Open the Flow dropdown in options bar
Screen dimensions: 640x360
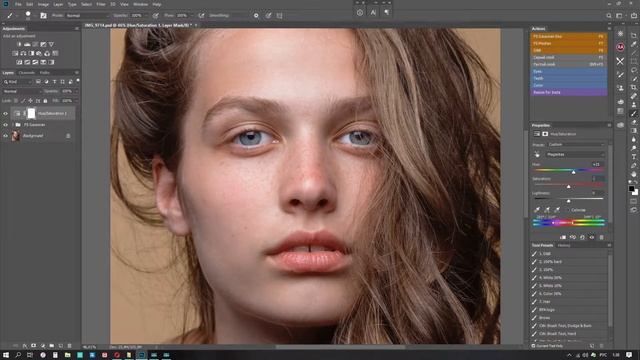[184, 16]
